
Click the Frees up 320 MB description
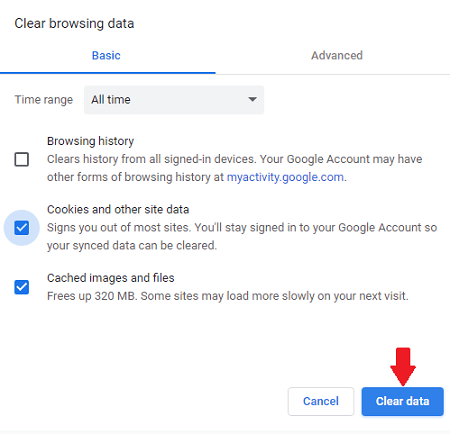(228, 296)
